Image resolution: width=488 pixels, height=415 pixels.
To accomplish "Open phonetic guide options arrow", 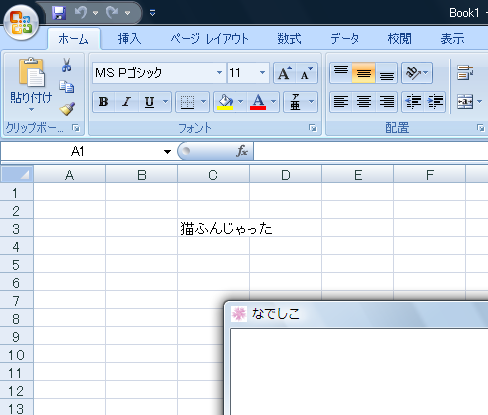I will point(312,102).
